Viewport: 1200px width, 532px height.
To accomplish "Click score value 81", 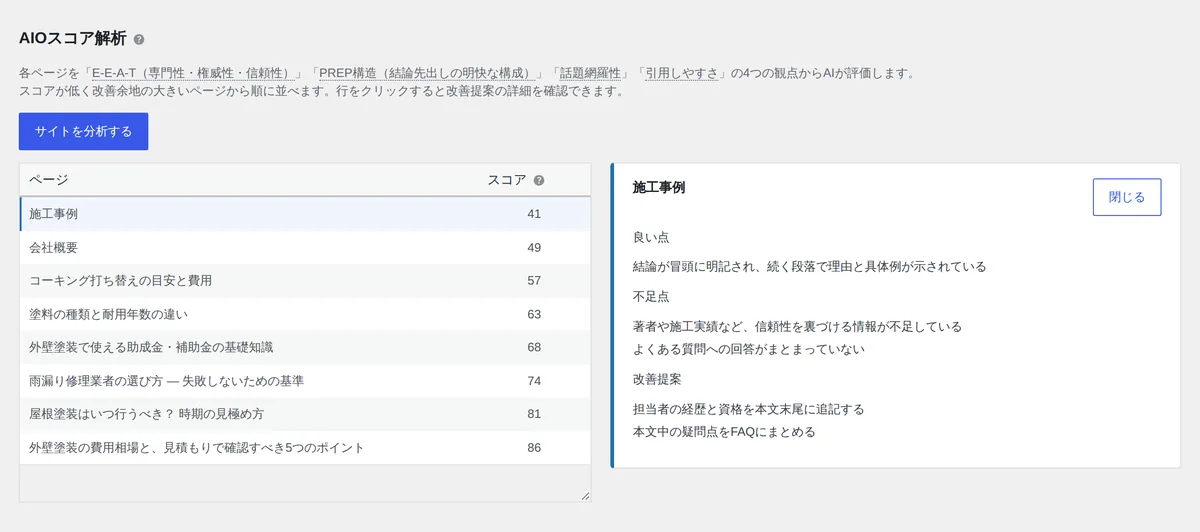I will (534, 414).
